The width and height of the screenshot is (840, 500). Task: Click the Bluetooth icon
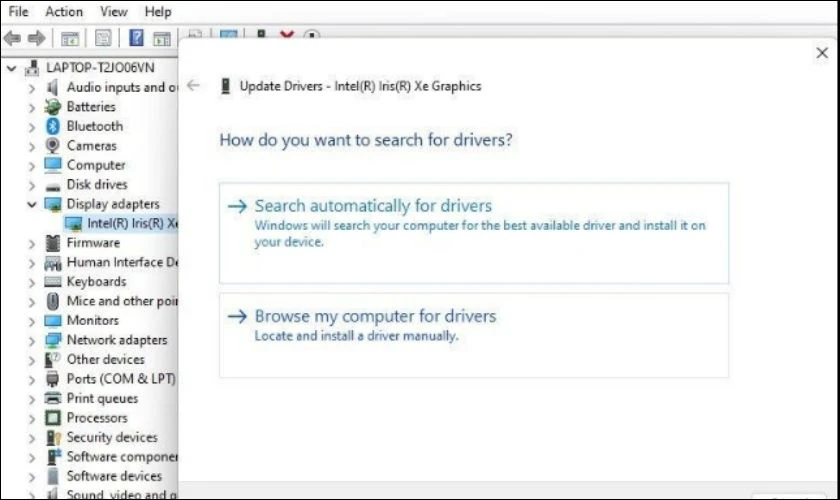(52, 126)
